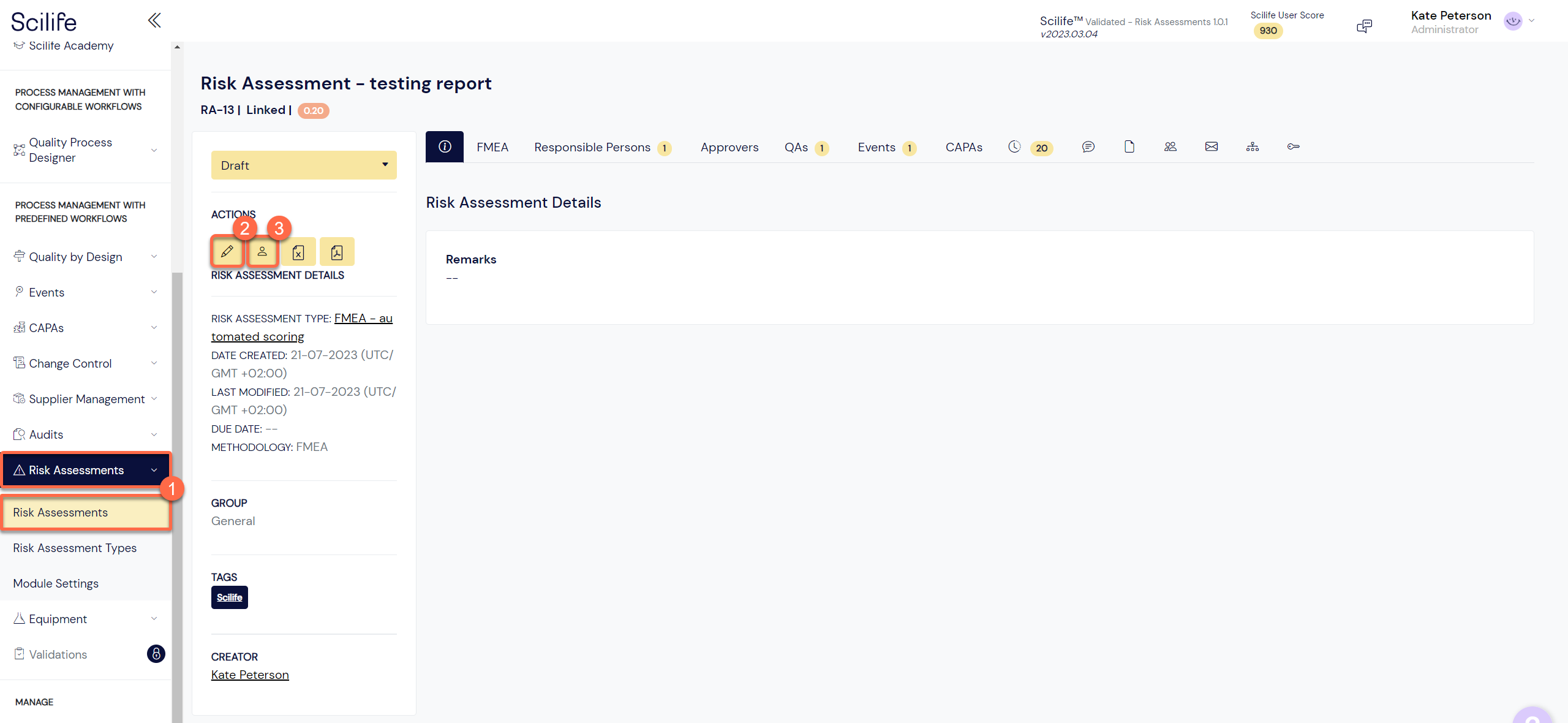Click the Audits sidebar icon
This screenshot has width=1568, height=723.
click(19, 434)
